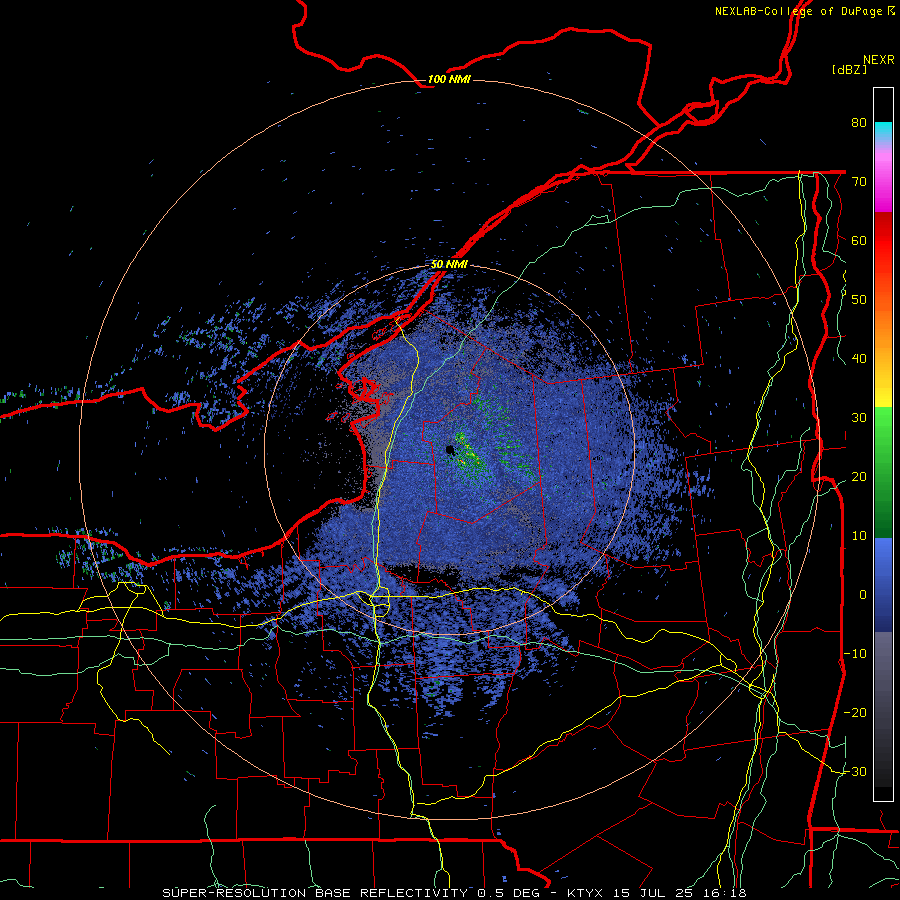
Task: Click the blue band of the color scale
Action: pos(883,584)
